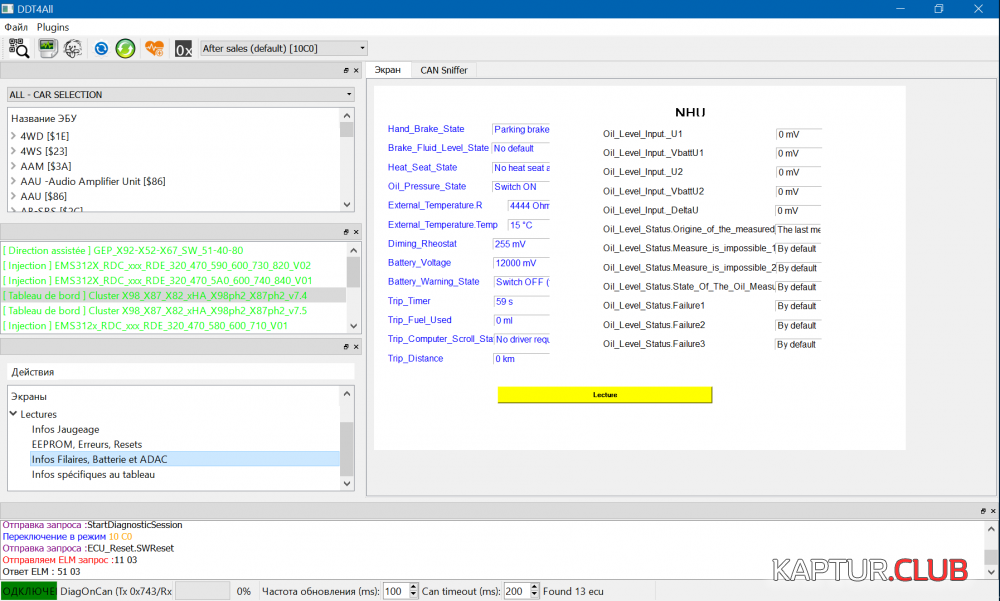1000x601 pixels.
Task: Click the log panel scrollbar up arrow
Action: (x=991, y=529)
